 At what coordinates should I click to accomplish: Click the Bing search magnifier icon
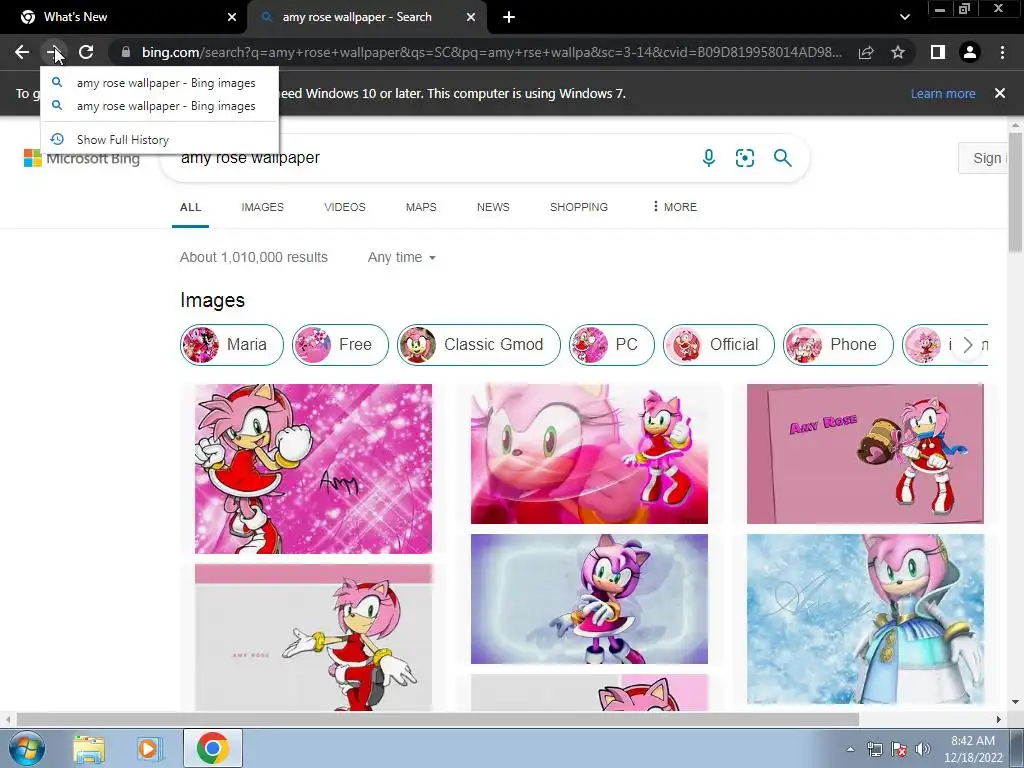pyautogui.click(x=782, y=157)
